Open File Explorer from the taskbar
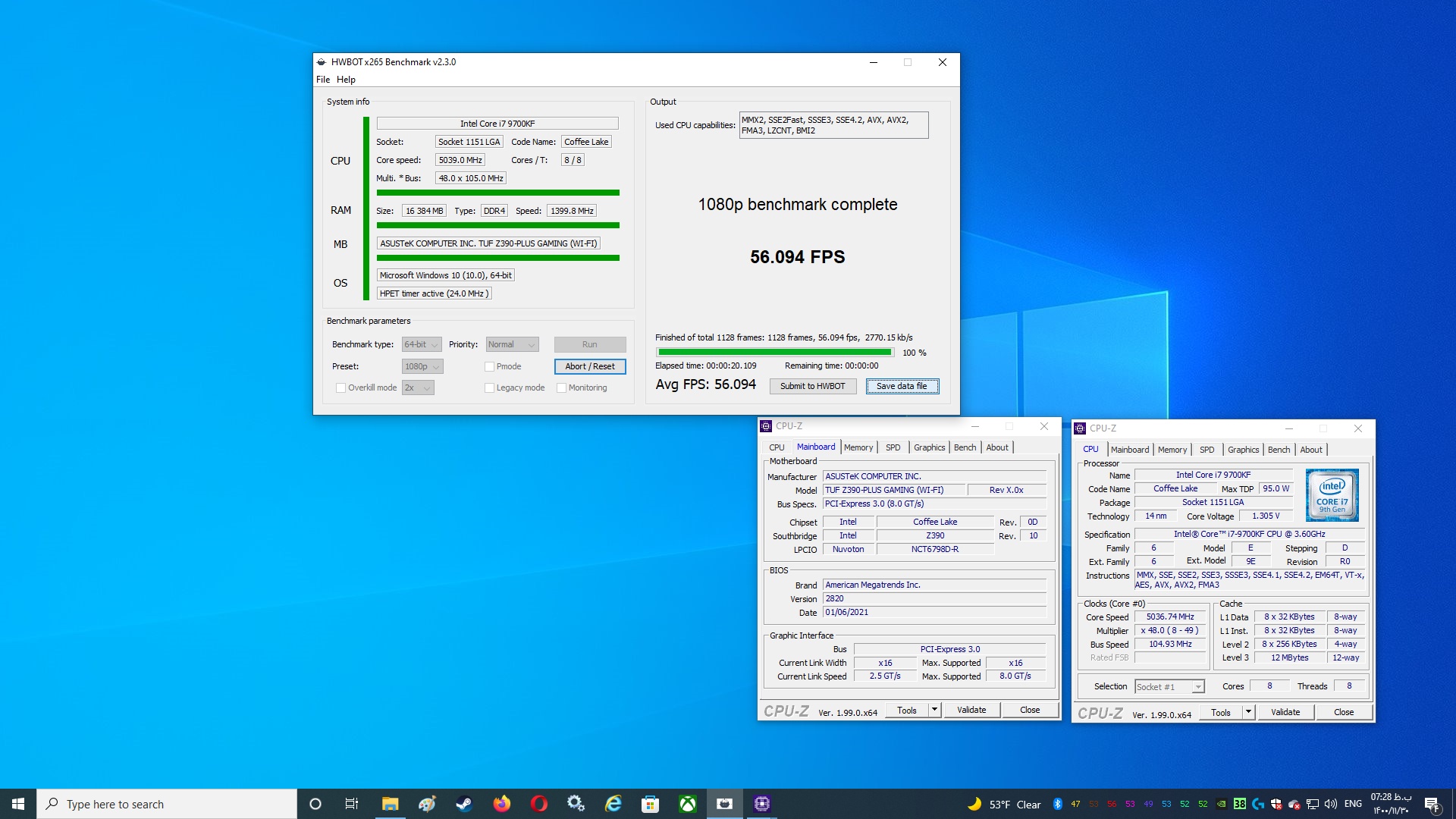 [x=390, y=804]
